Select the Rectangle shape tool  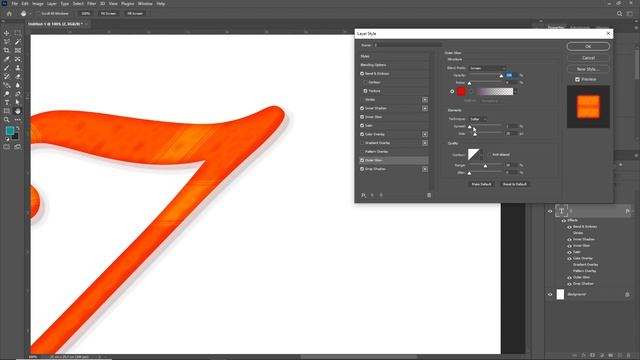coord(7,111)
